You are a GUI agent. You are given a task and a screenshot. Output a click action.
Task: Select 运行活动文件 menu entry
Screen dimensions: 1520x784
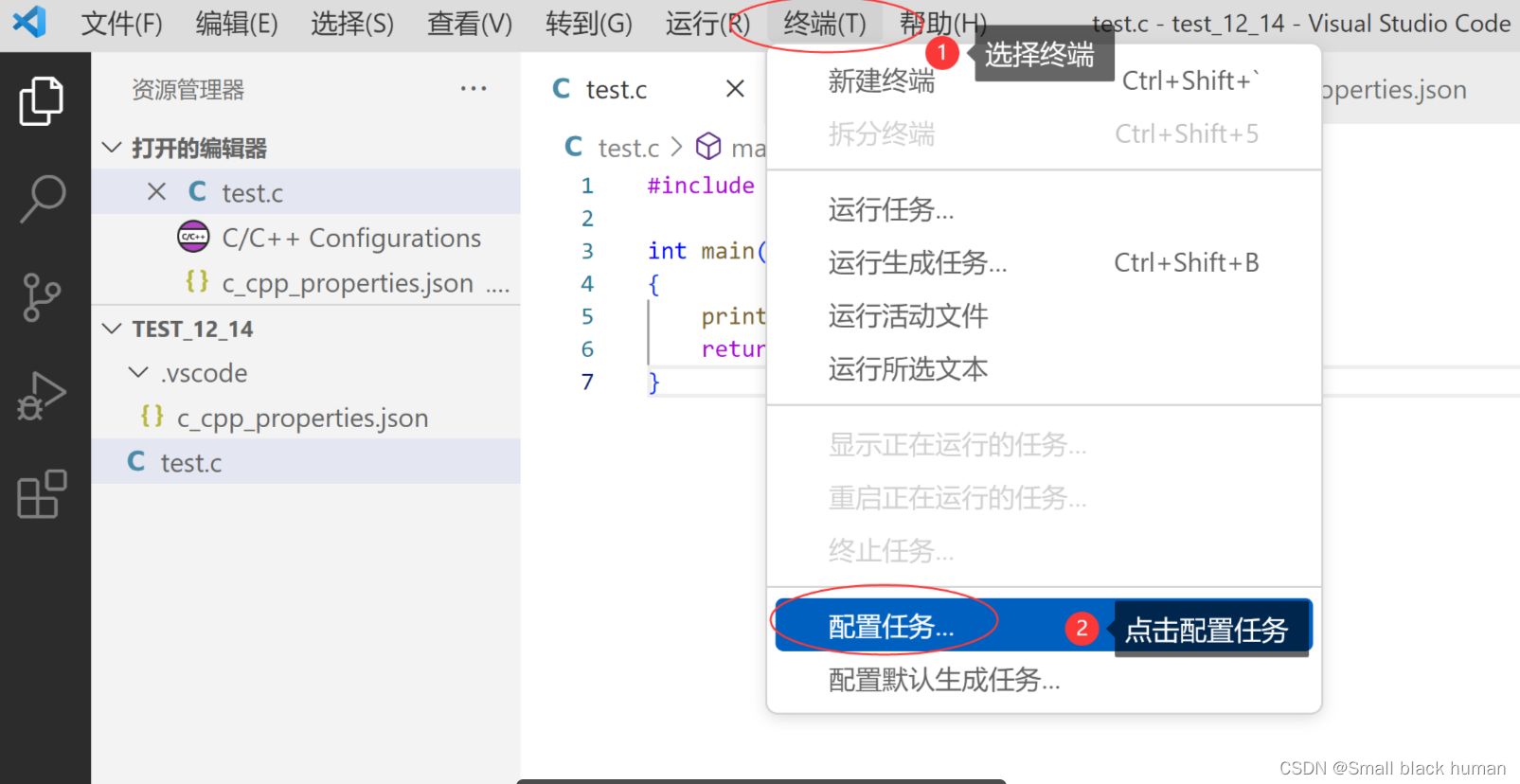(1044, 315)
